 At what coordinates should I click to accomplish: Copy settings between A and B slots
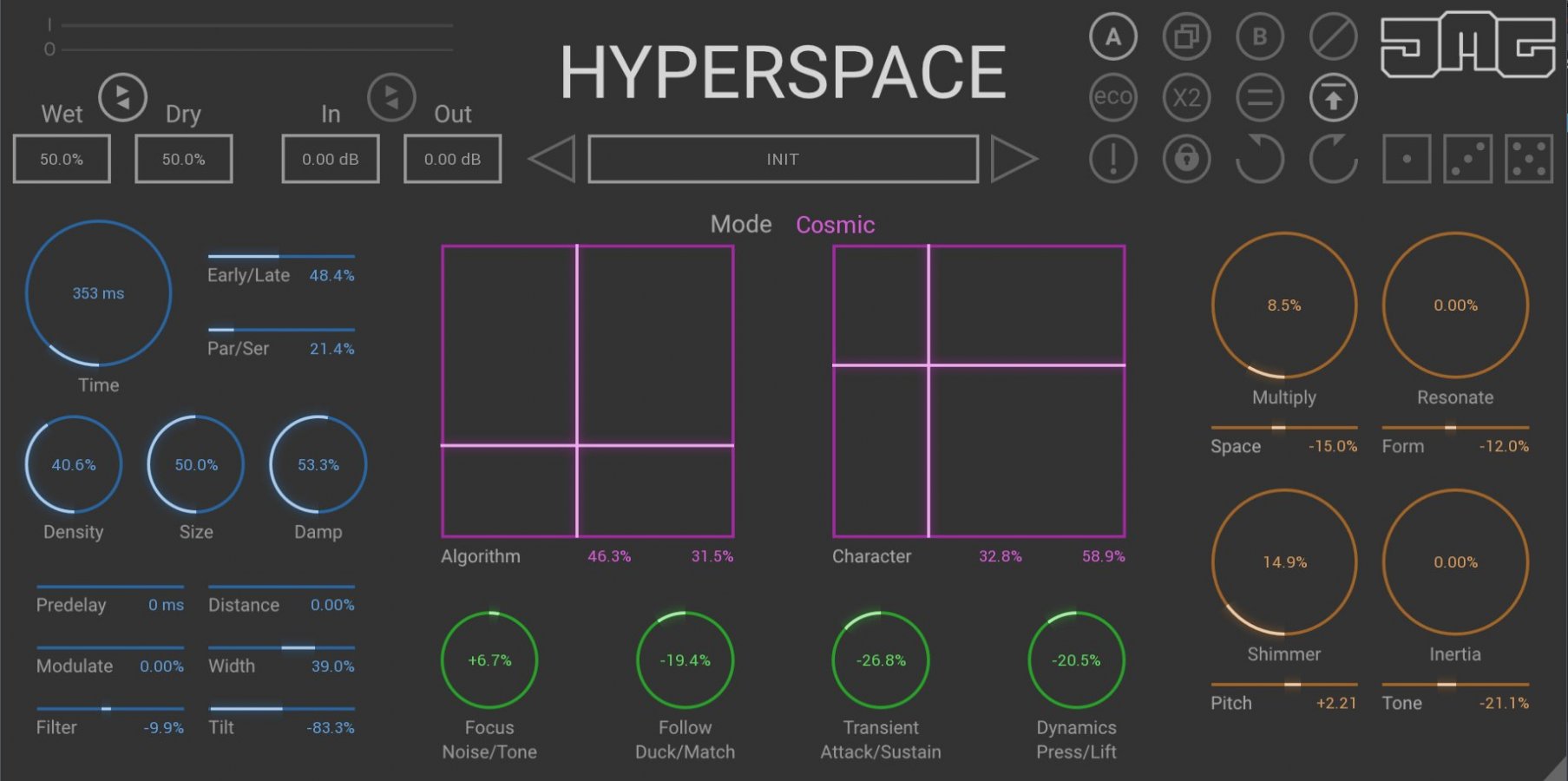(1186, 36)
